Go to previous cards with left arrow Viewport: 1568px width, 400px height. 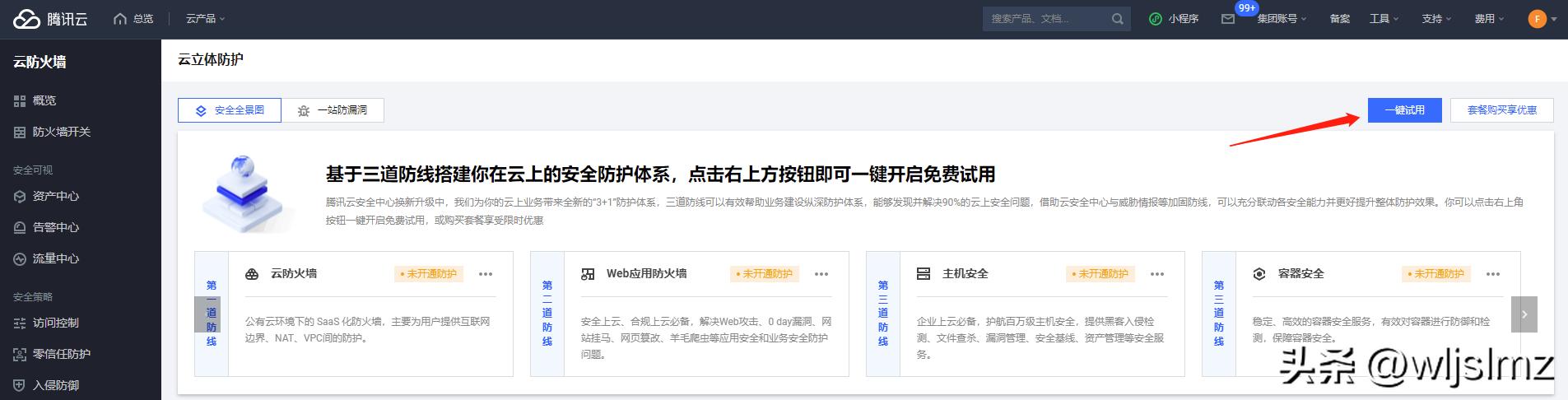tap(207, 314)
